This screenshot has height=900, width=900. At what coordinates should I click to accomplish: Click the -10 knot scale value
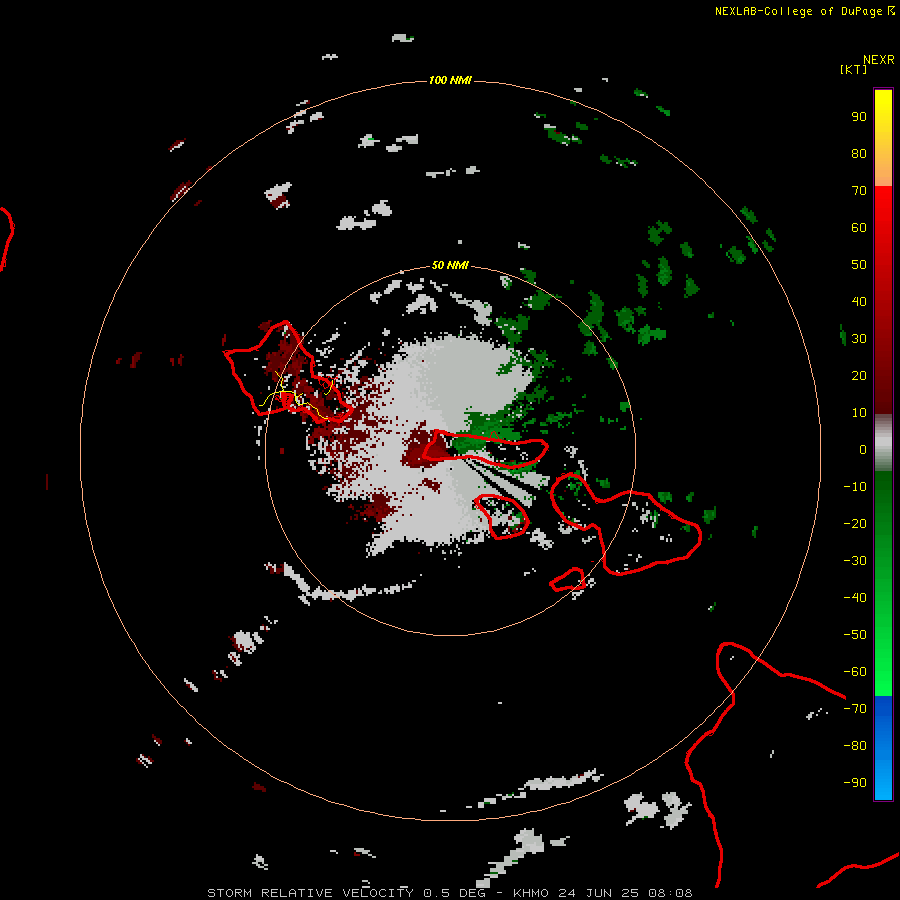point(855,487)
